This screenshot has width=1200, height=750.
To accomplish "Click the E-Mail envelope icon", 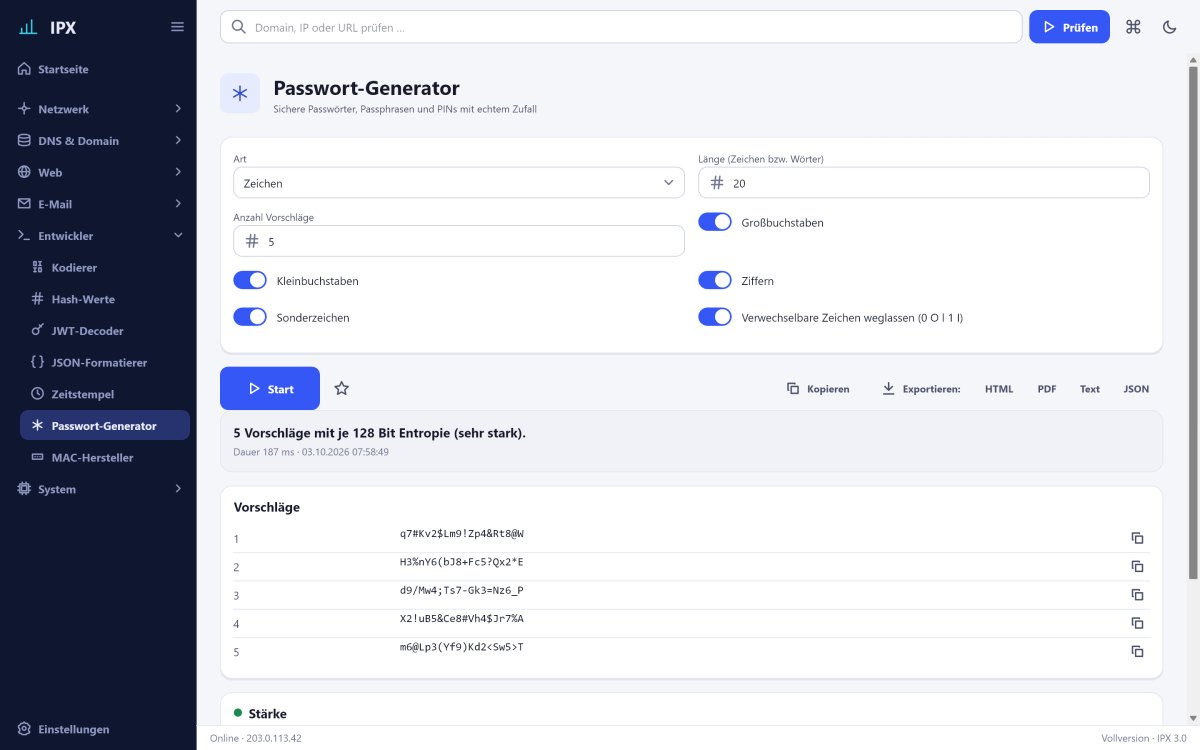I will 25,204.
